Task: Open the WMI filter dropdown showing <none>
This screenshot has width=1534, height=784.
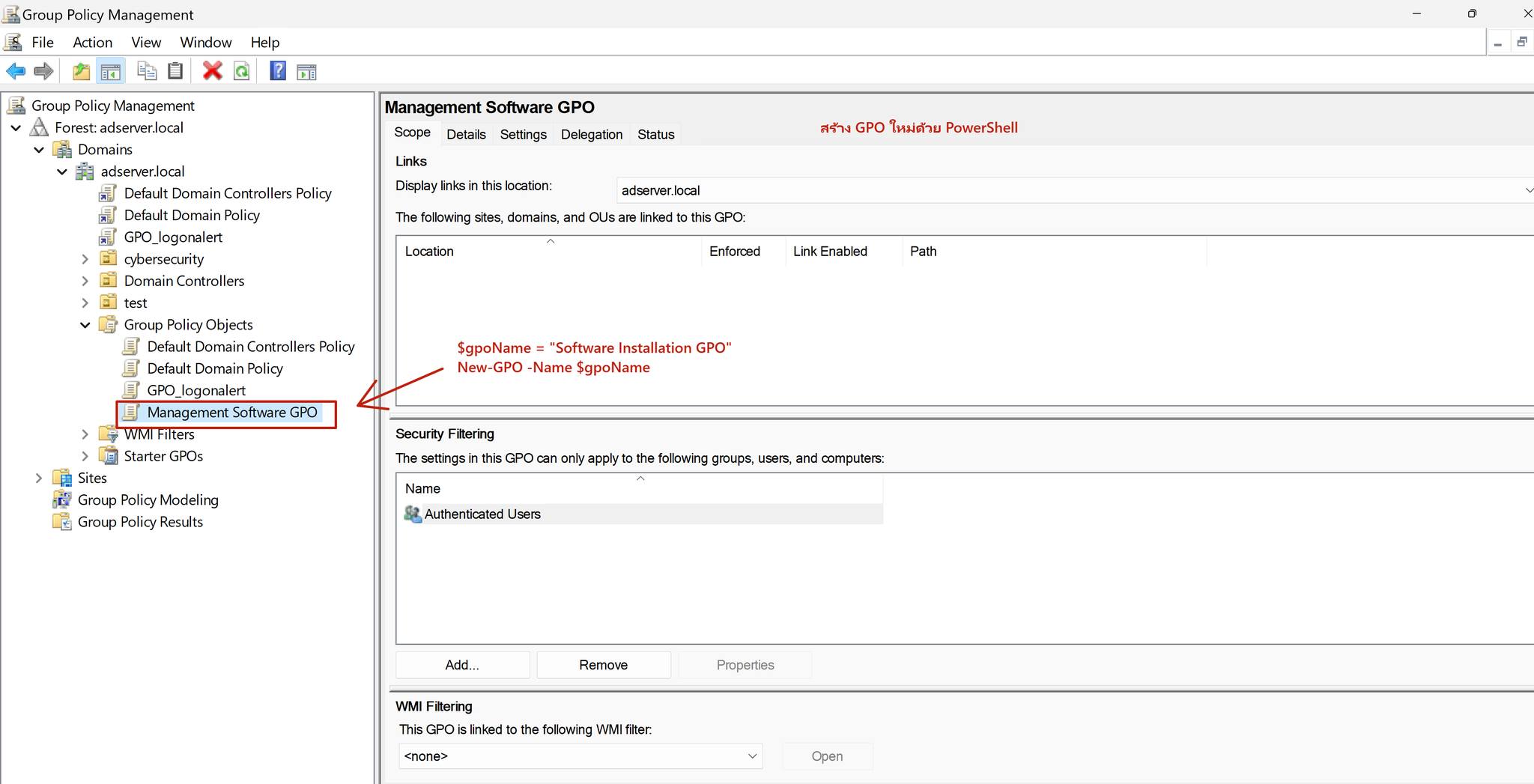Action: [580, 756]
